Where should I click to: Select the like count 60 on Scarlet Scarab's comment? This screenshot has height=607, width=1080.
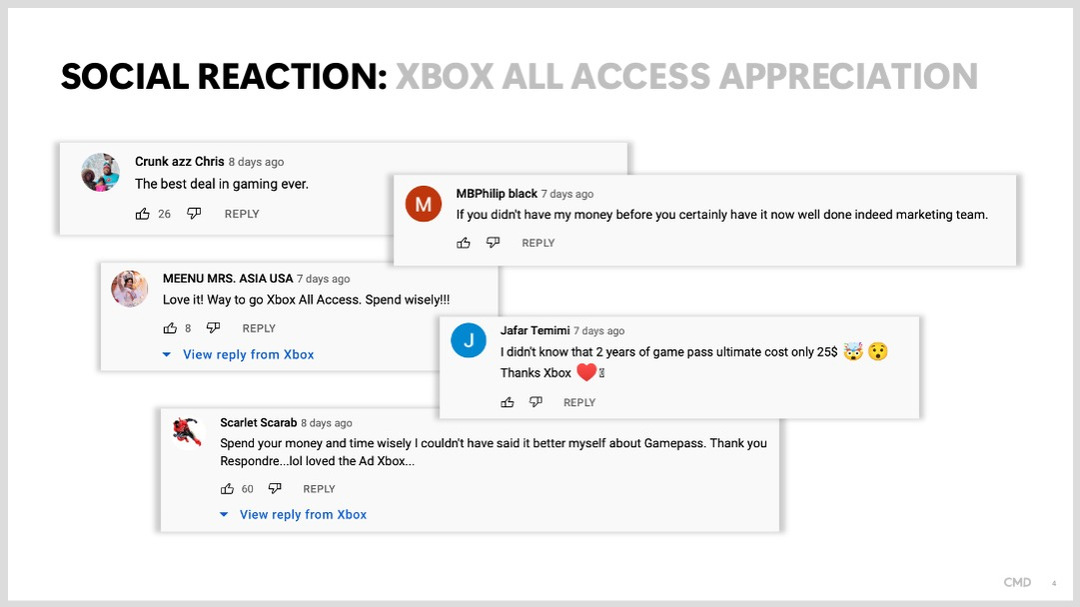click(x=247, y=489)
